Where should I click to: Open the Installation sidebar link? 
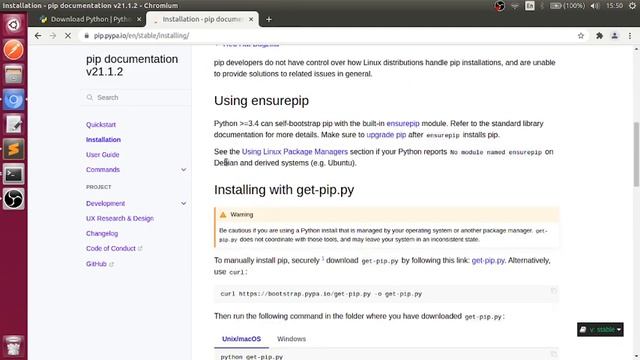click(x=103, y=140)
